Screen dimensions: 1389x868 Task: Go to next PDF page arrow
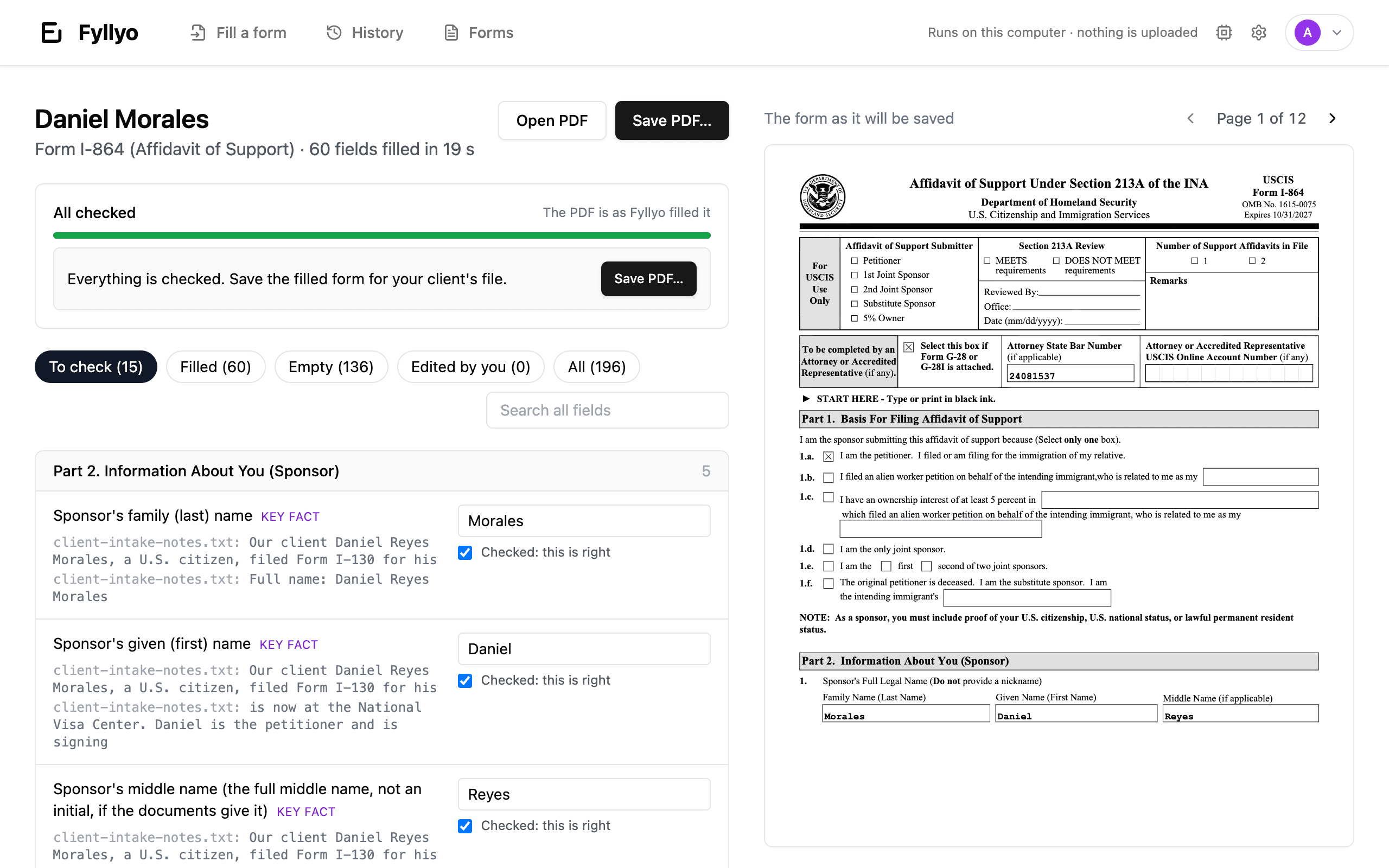[1333, 118]
